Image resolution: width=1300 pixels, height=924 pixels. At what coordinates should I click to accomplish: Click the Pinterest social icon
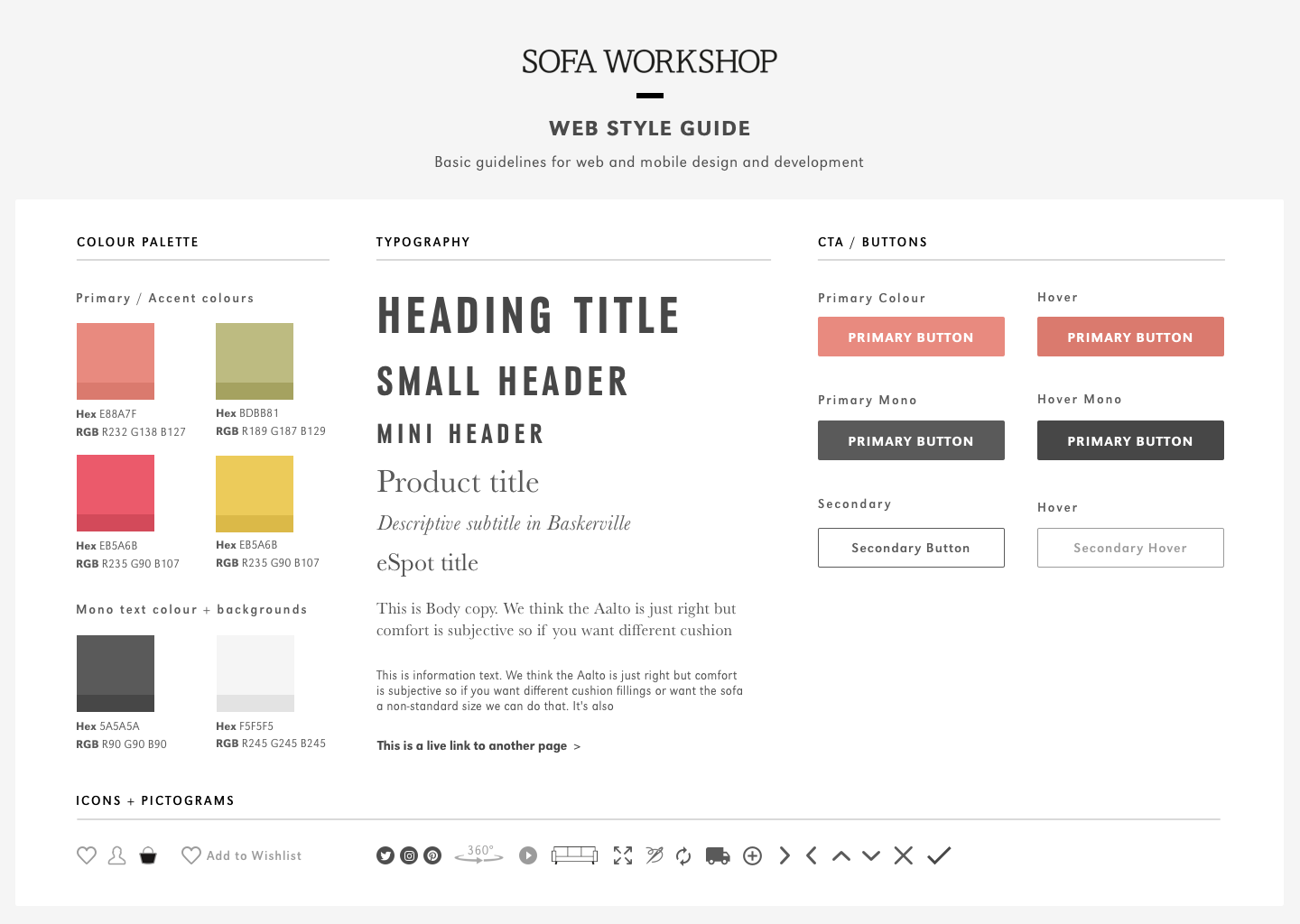click(432, 855)
